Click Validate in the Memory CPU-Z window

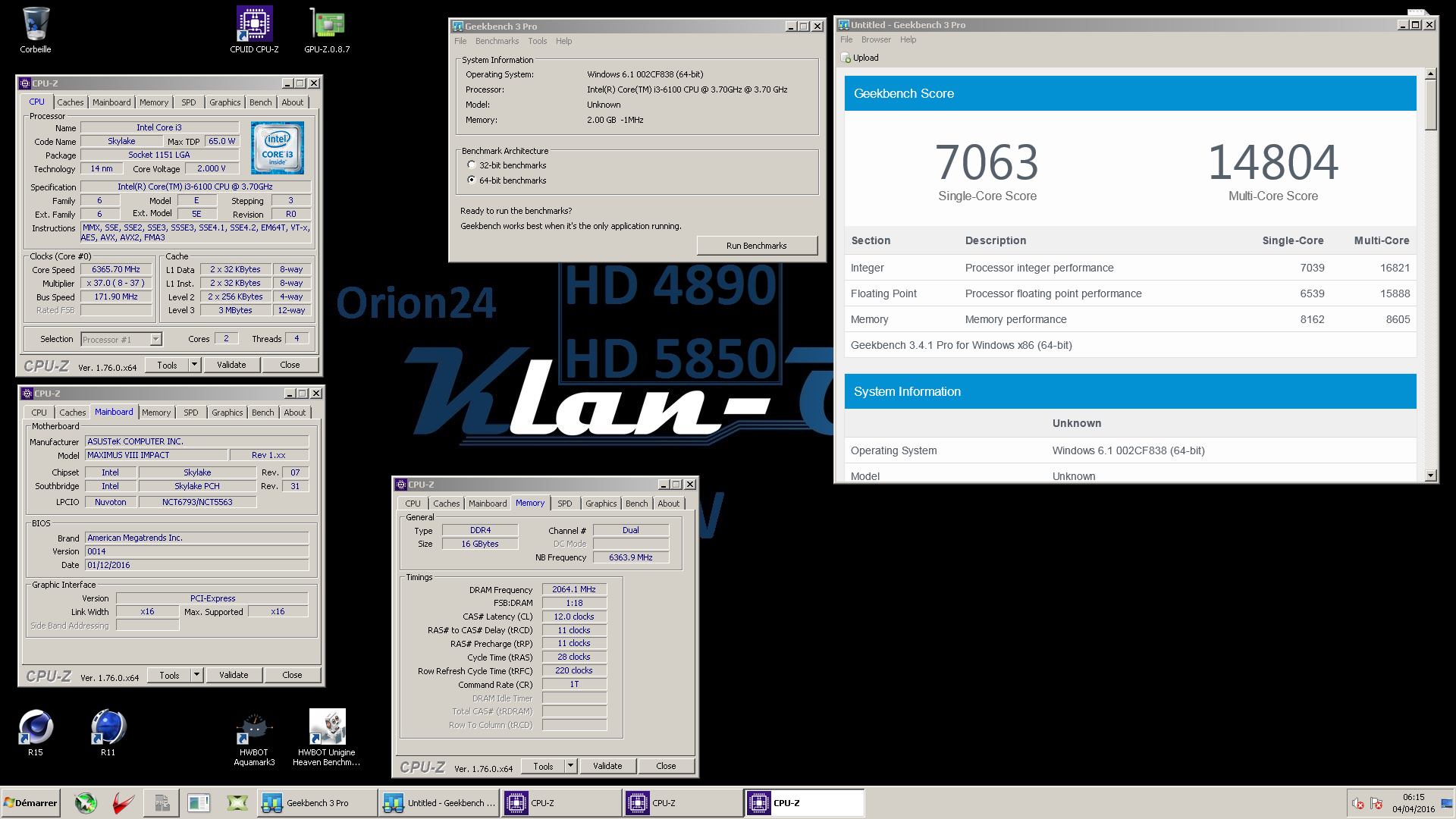607,766
